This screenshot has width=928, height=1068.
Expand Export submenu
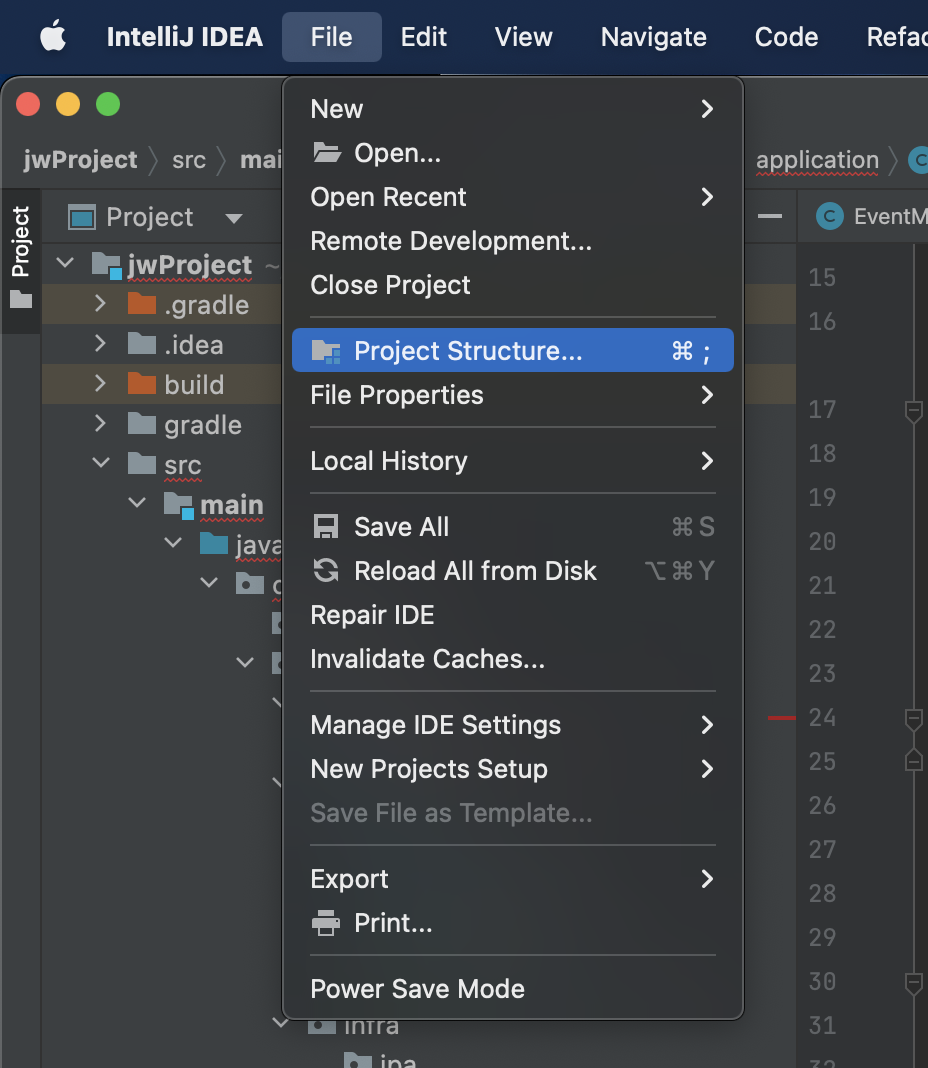[x=512, y=879]
